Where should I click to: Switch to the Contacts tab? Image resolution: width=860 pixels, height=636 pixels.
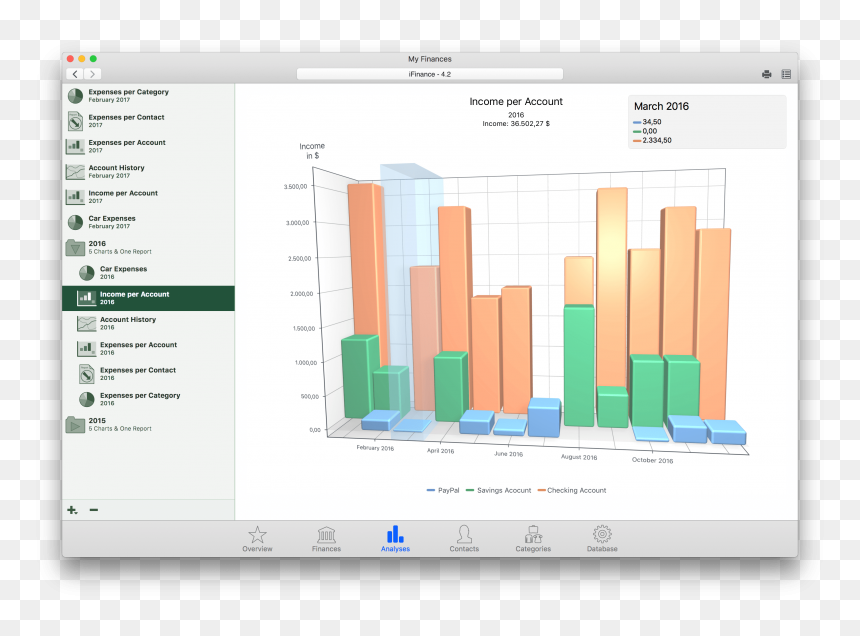[x=464, y=539]
